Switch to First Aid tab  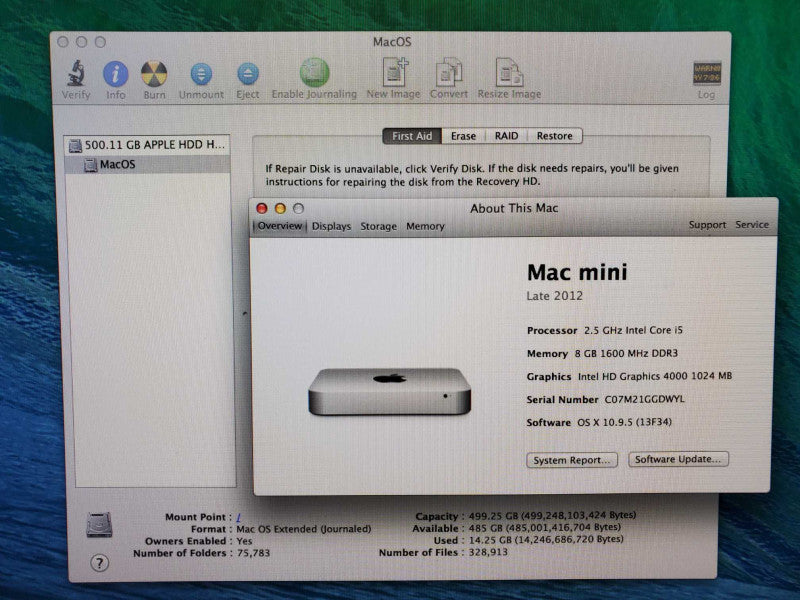412,136
